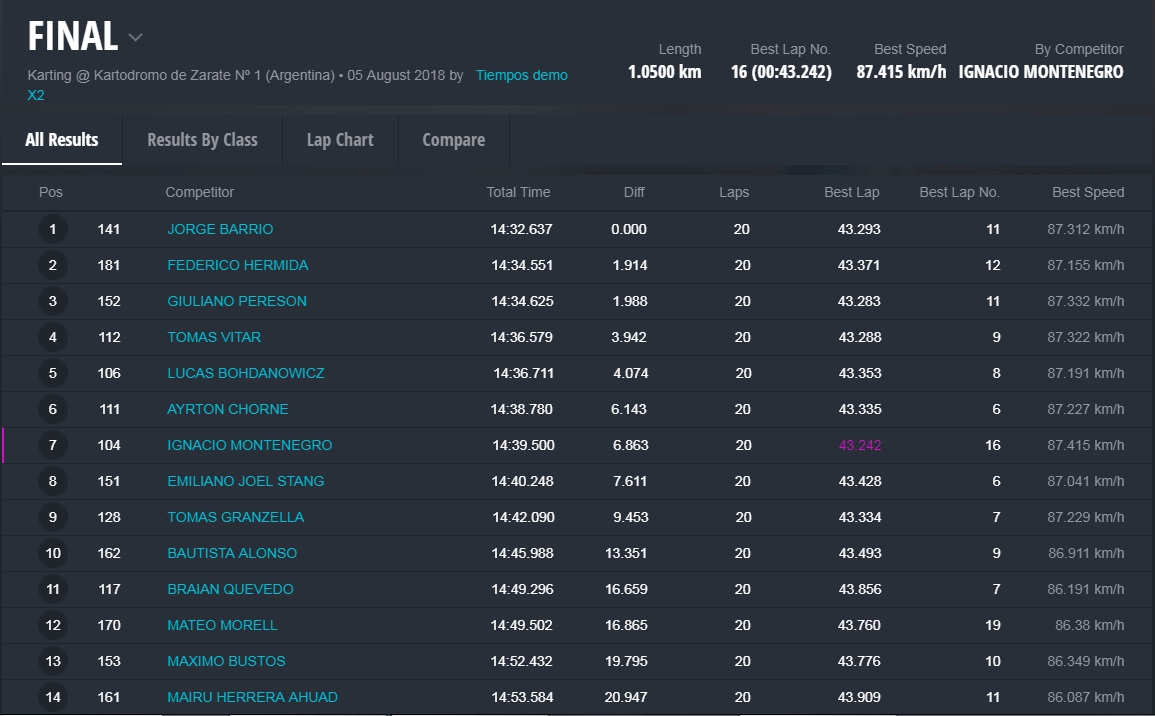View TOMAS VITAR's details
Image resolution: width=1155 pixels, height=716 pixels.
[x=214, y=337]
